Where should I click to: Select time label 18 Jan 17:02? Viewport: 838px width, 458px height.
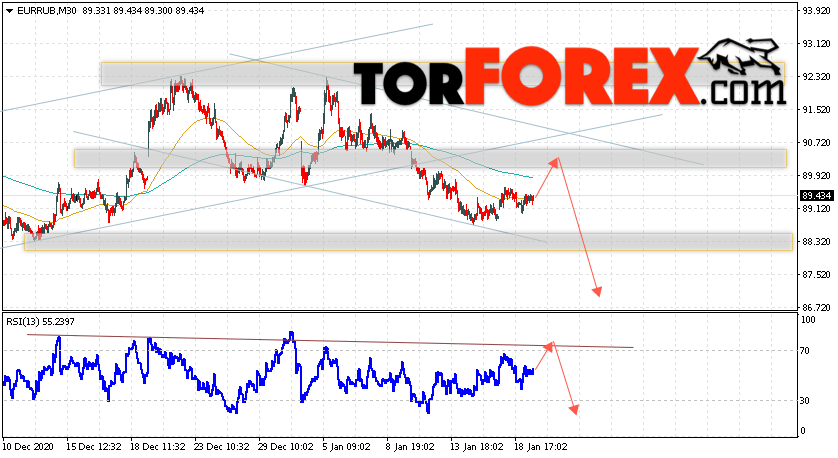pos(541,446)
